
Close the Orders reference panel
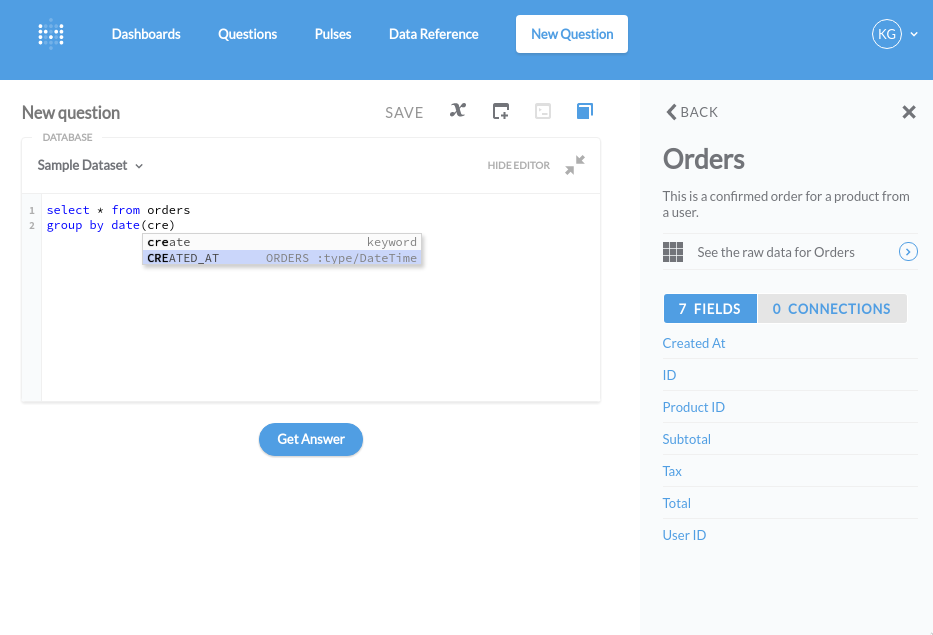click(x=909, y=112)
